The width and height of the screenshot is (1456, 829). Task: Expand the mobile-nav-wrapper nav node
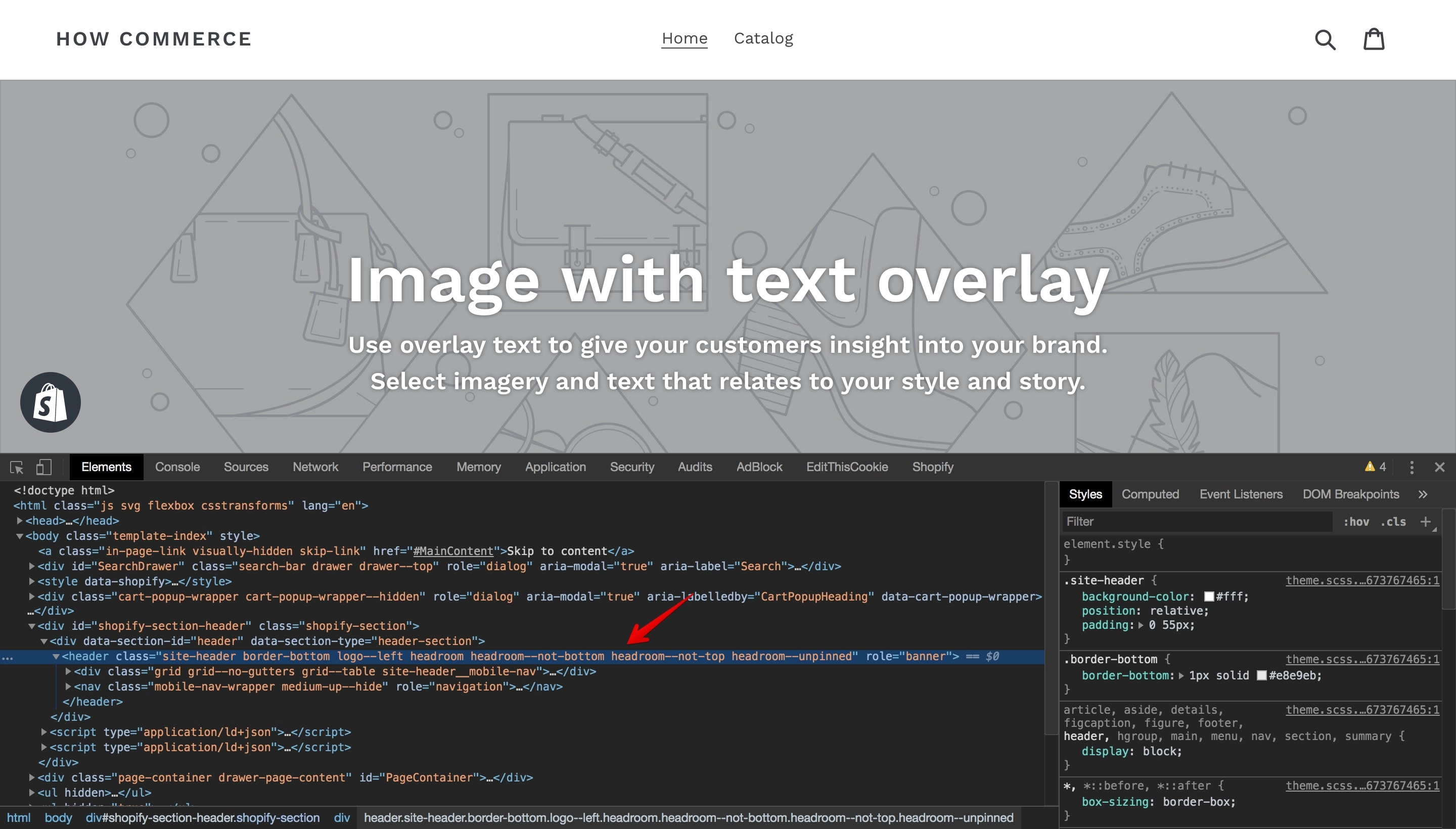point(68,686)
